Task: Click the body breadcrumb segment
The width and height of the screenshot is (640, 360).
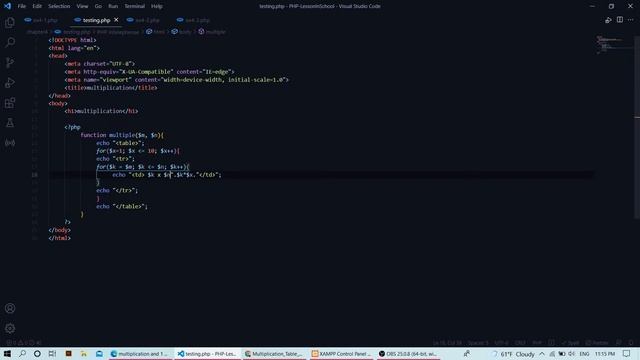Action: click(182, 32)
